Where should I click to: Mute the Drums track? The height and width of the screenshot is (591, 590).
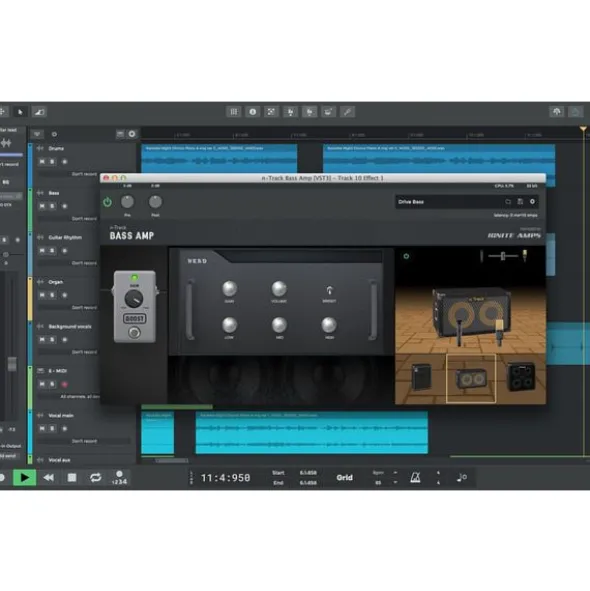pos(42,162)
